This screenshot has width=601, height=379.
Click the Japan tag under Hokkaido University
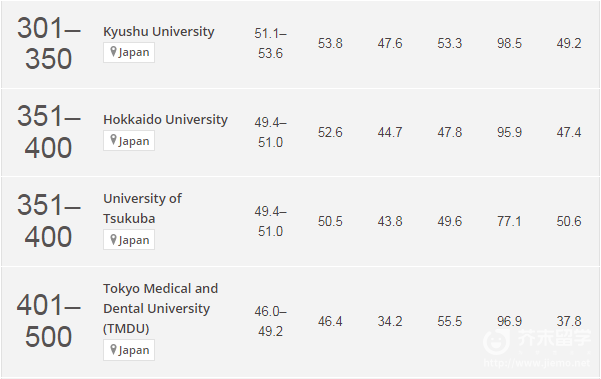click(129, 141)
